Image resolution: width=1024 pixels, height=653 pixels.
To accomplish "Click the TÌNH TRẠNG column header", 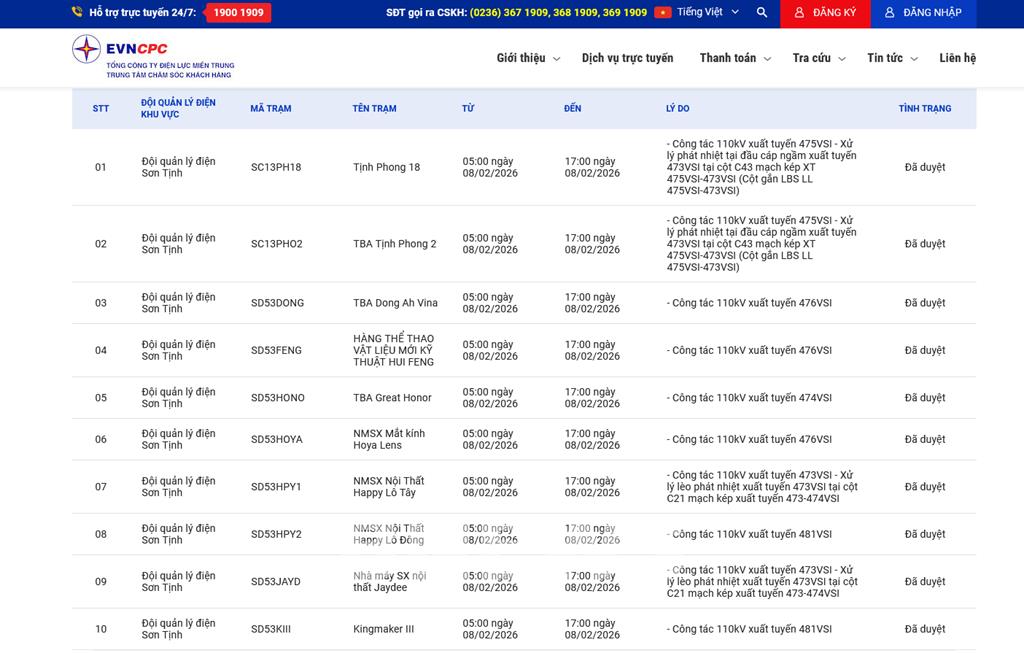I will click(924, 108).
